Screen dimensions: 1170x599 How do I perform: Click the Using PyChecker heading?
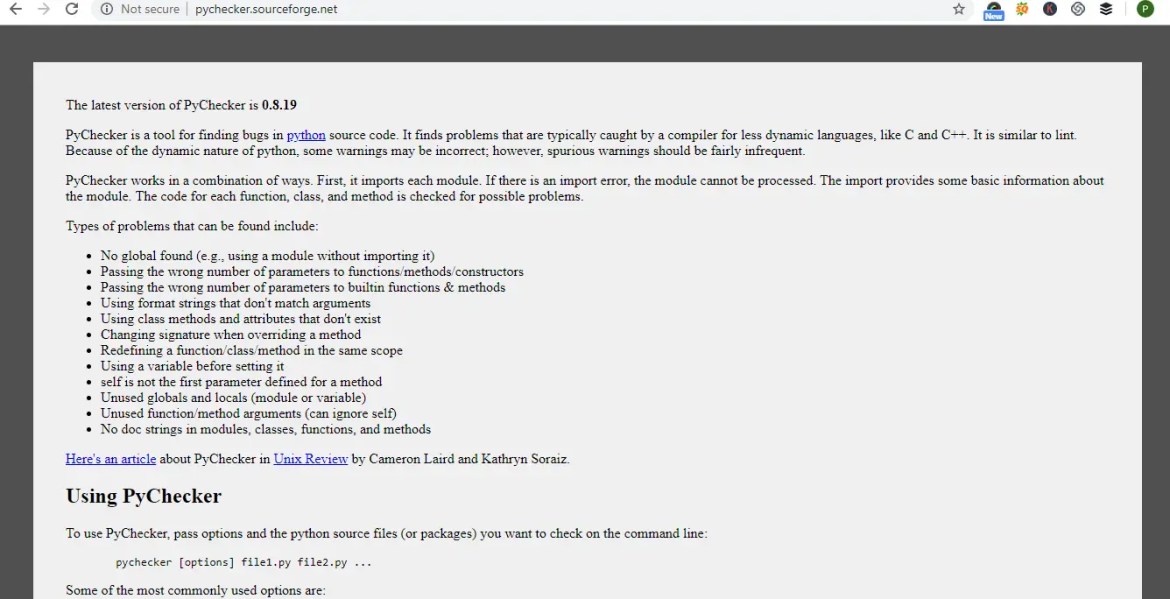[143, 496]
